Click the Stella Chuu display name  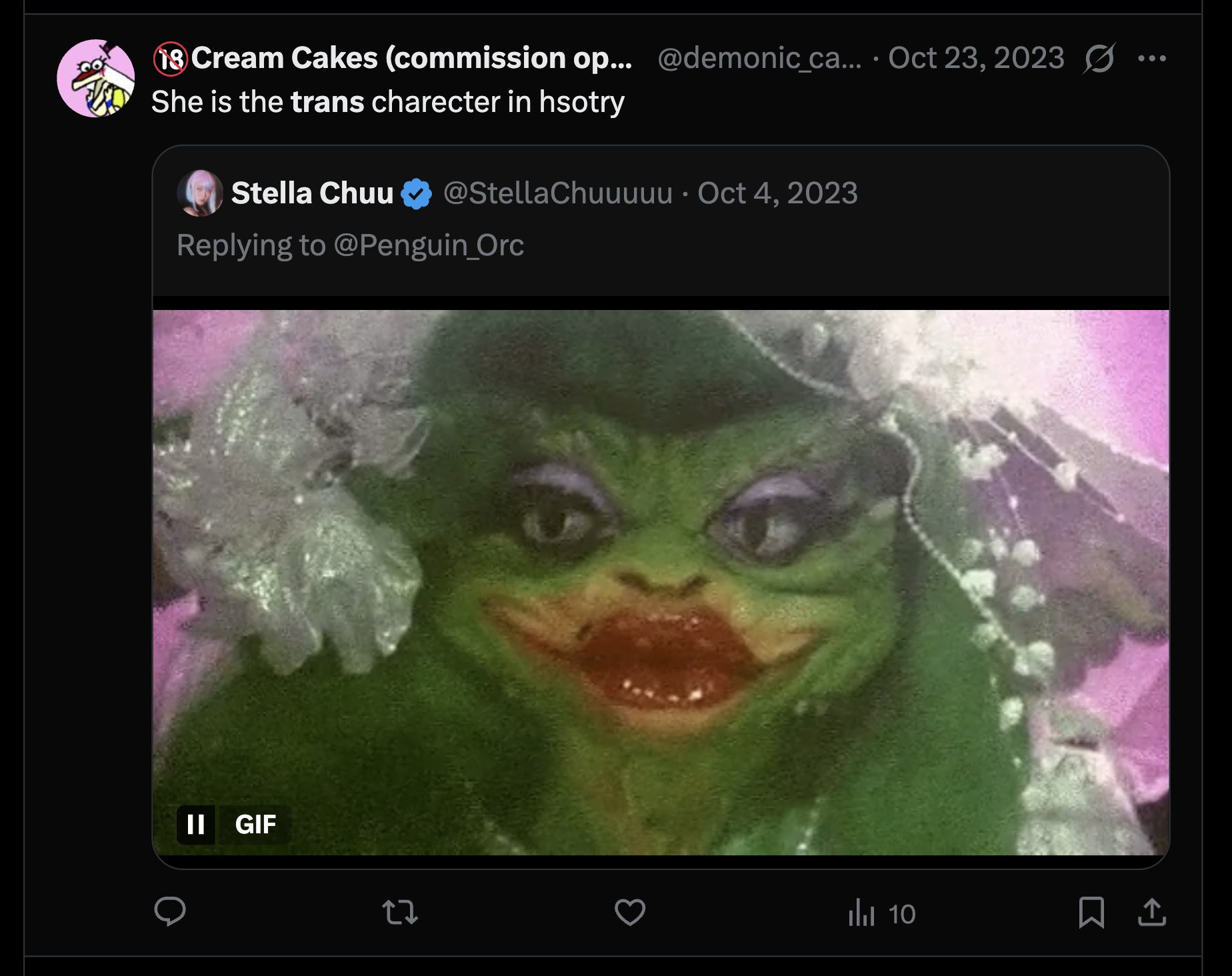click(x=312, y=193)
